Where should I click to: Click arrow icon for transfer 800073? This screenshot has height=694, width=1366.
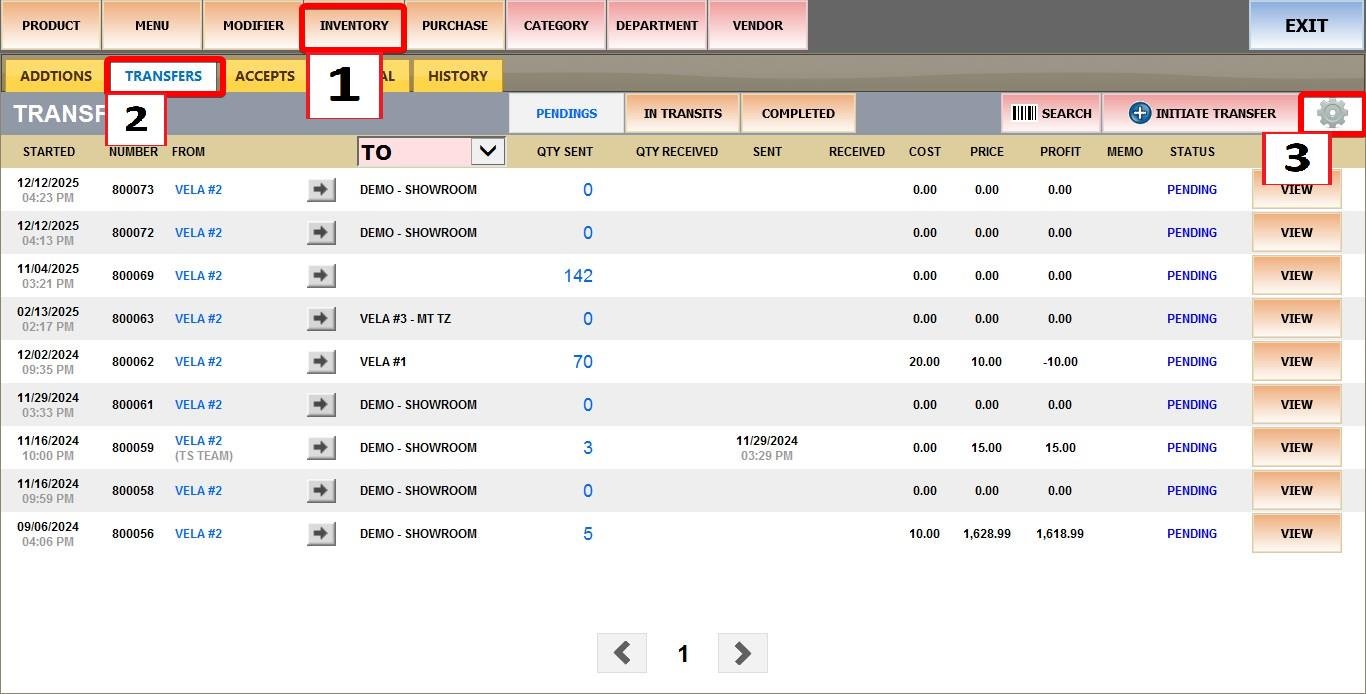click(321, 190)
